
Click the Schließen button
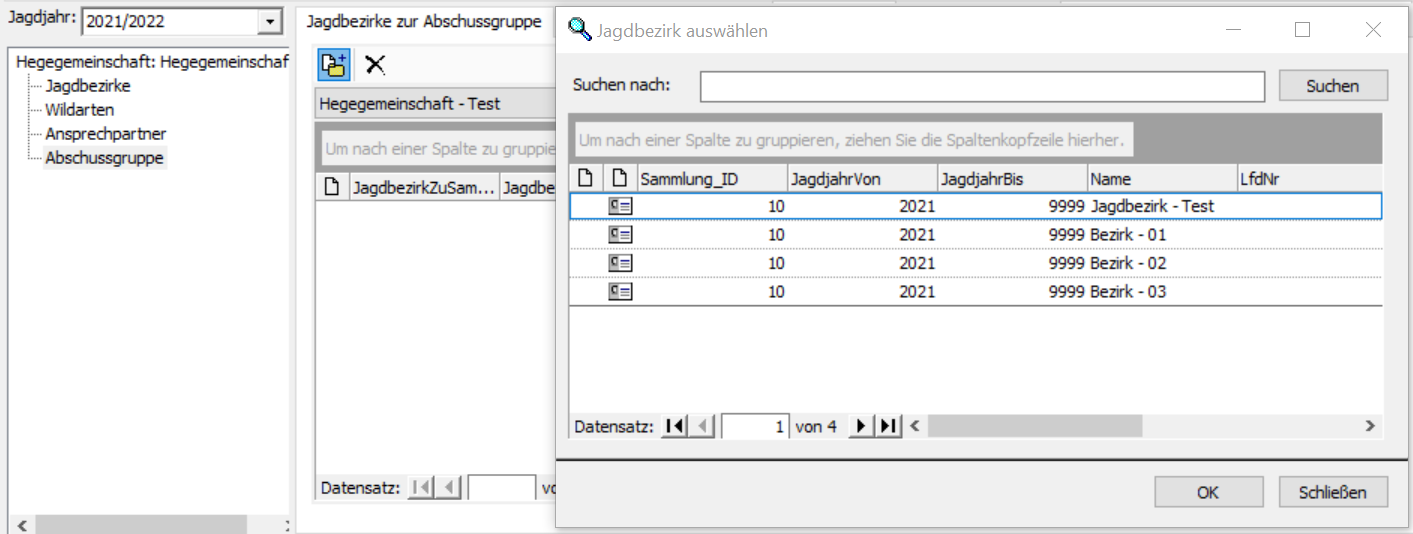pos(1332,492)
